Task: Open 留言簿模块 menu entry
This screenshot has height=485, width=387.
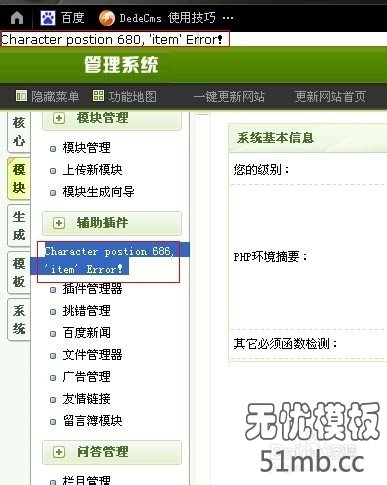Action: pyautogui.click(x=92, y=421)
